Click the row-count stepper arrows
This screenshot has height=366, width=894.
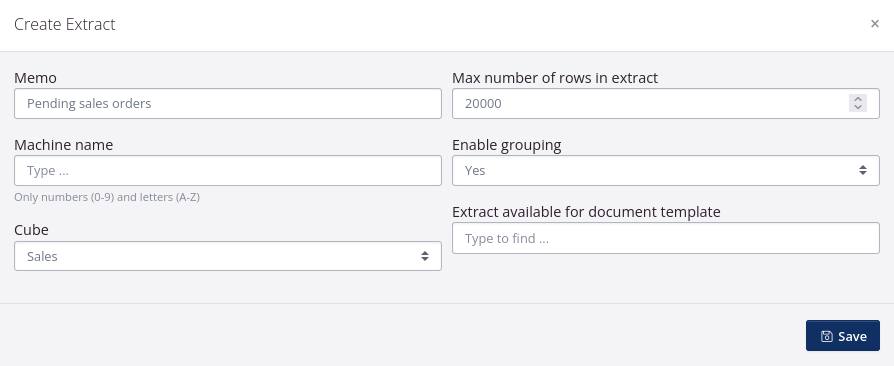pos(858,103)
